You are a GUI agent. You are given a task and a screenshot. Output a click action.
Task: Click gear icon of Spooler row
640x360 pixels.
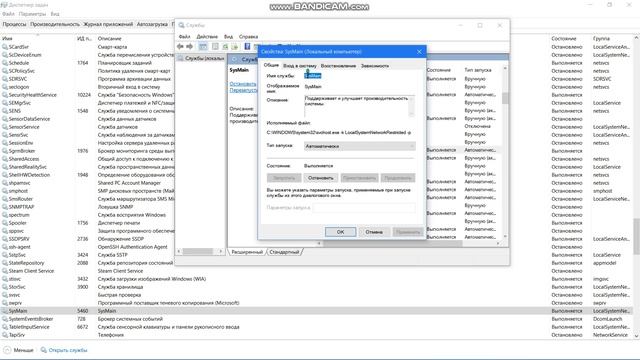pos(5,223)
